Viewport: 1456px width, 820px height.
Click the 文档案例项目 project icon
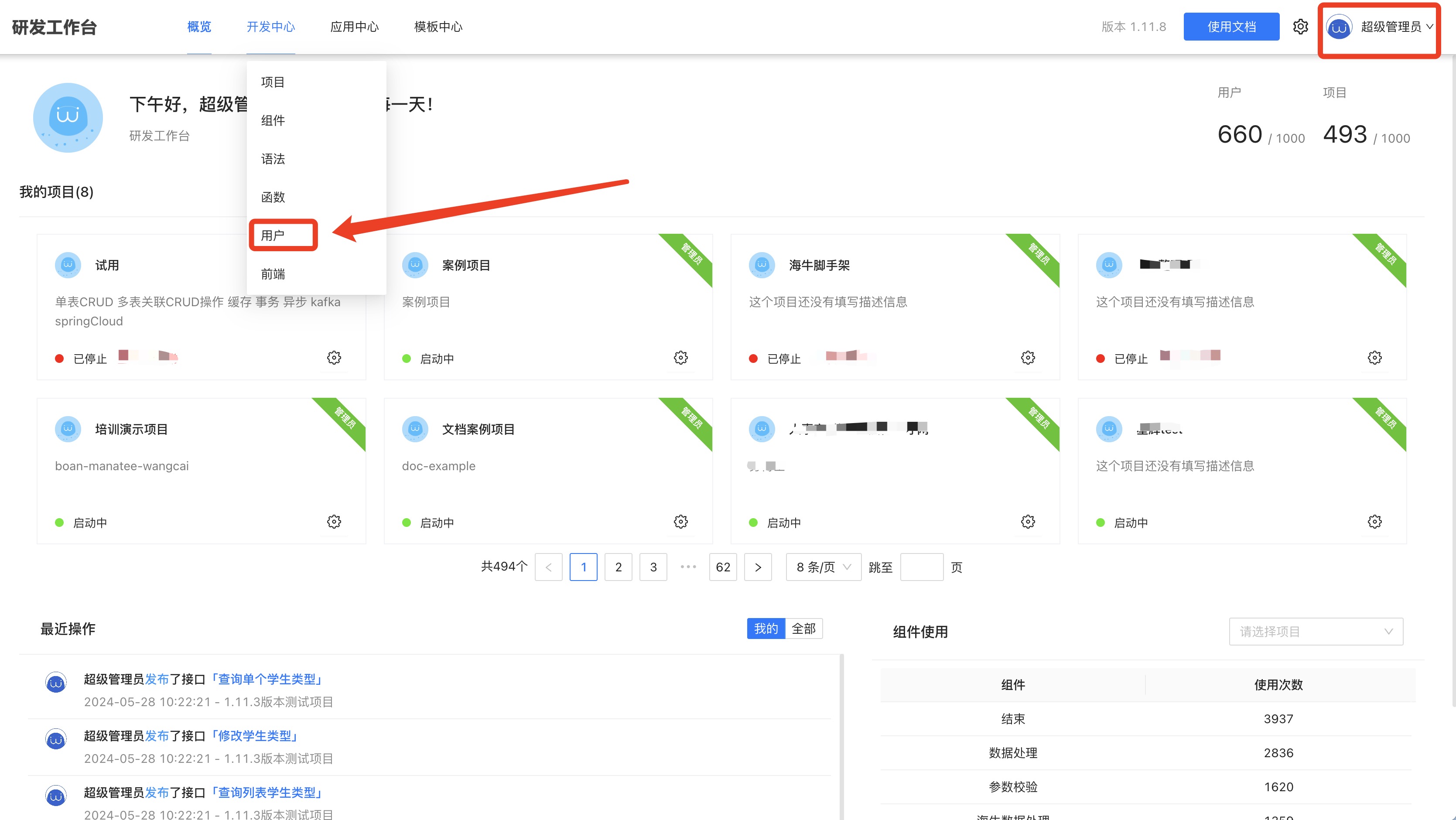415,429
